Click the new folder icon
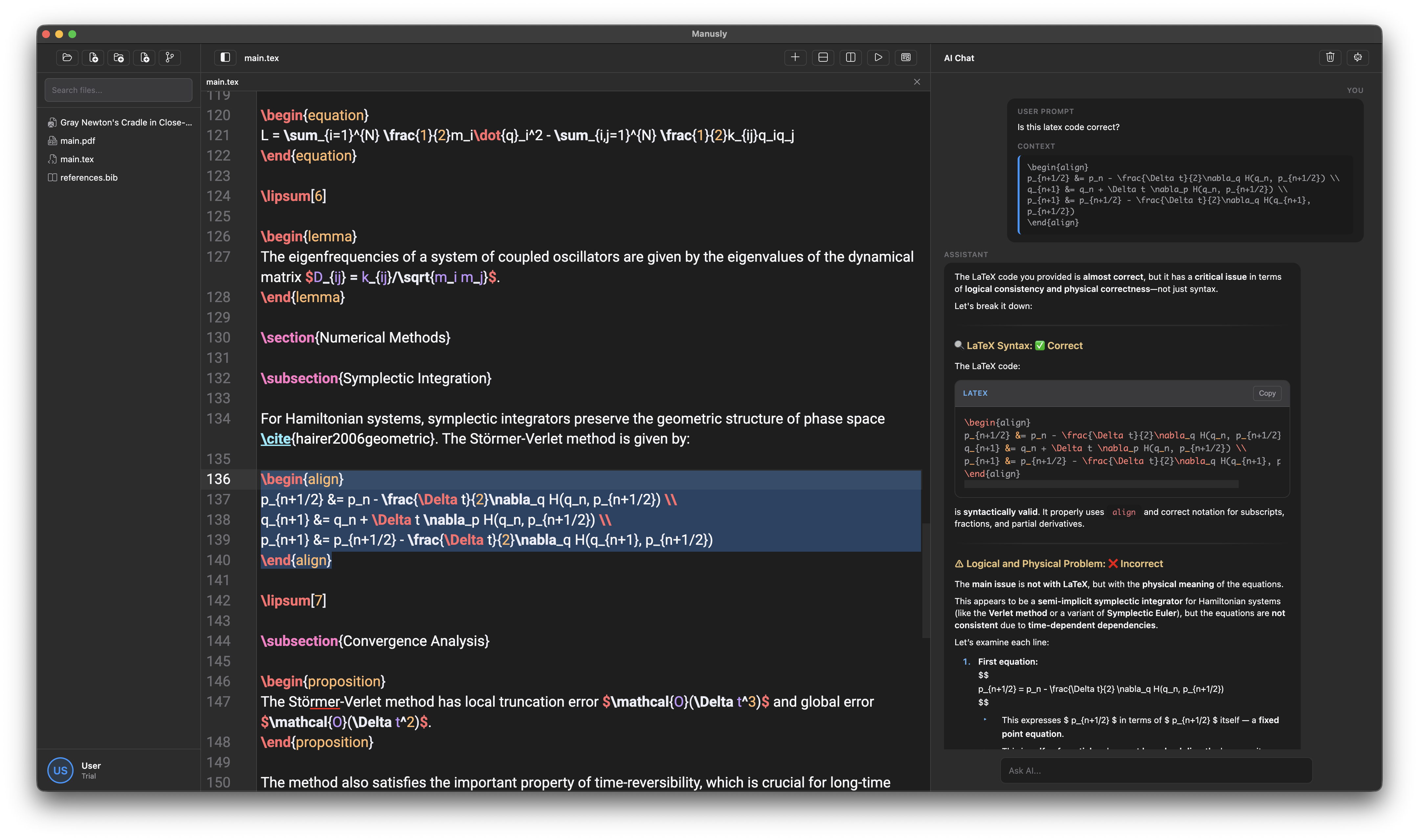 pos(118,57)
